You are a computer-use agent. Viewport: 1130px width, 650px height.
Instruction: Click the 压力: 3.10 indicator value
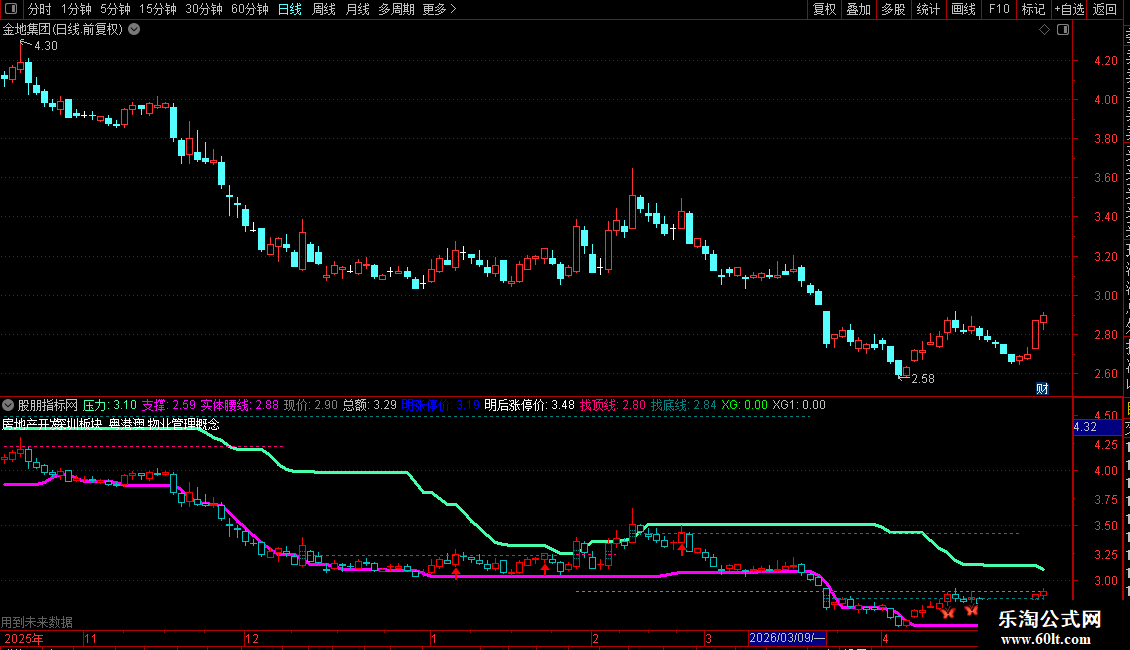pyautogui.click(x=110, y=405)
